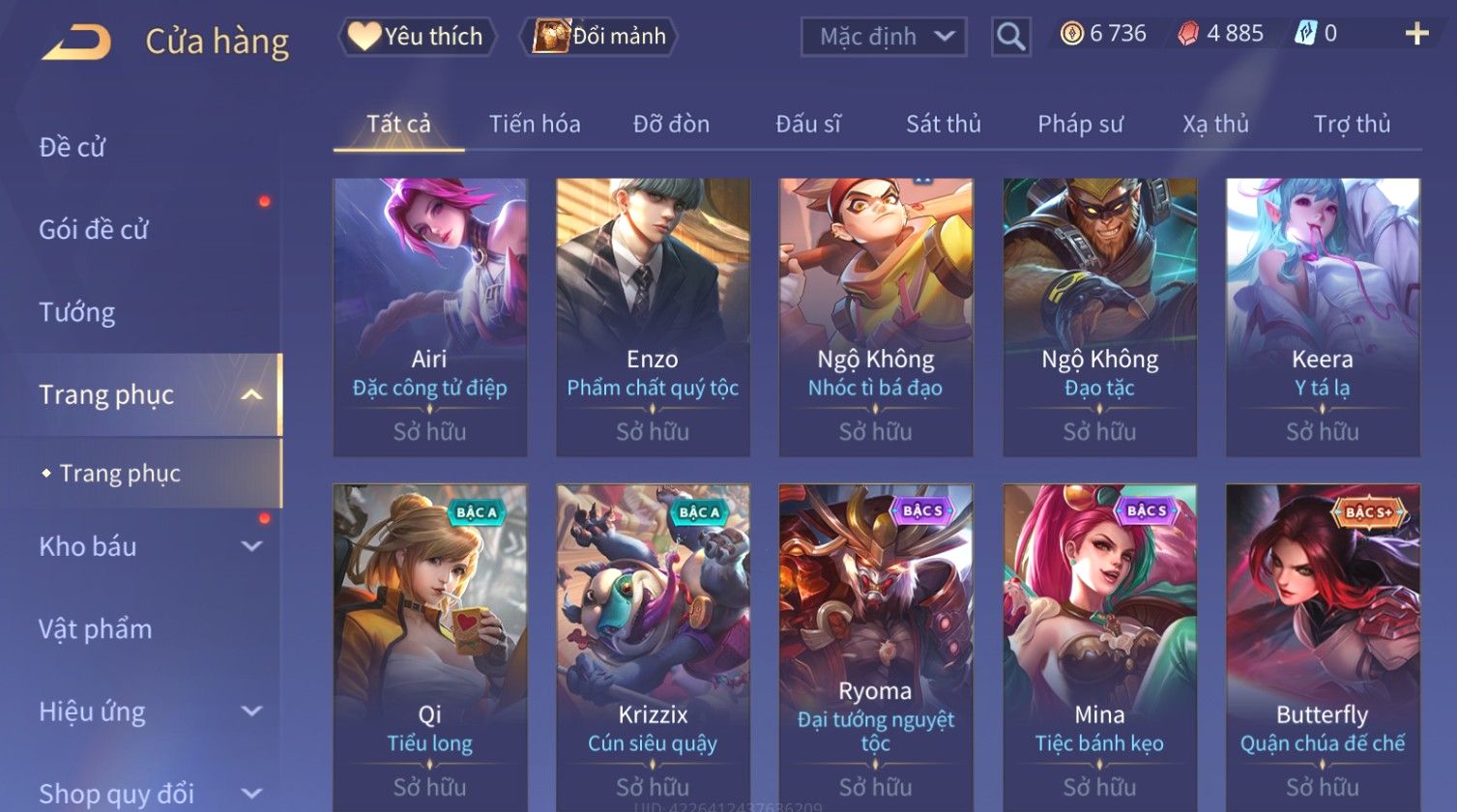Image resolution: width=1457 pixels, height=812 pixels.
Task: Switch to the Tiến hóa tab
Action: [535, 124]
